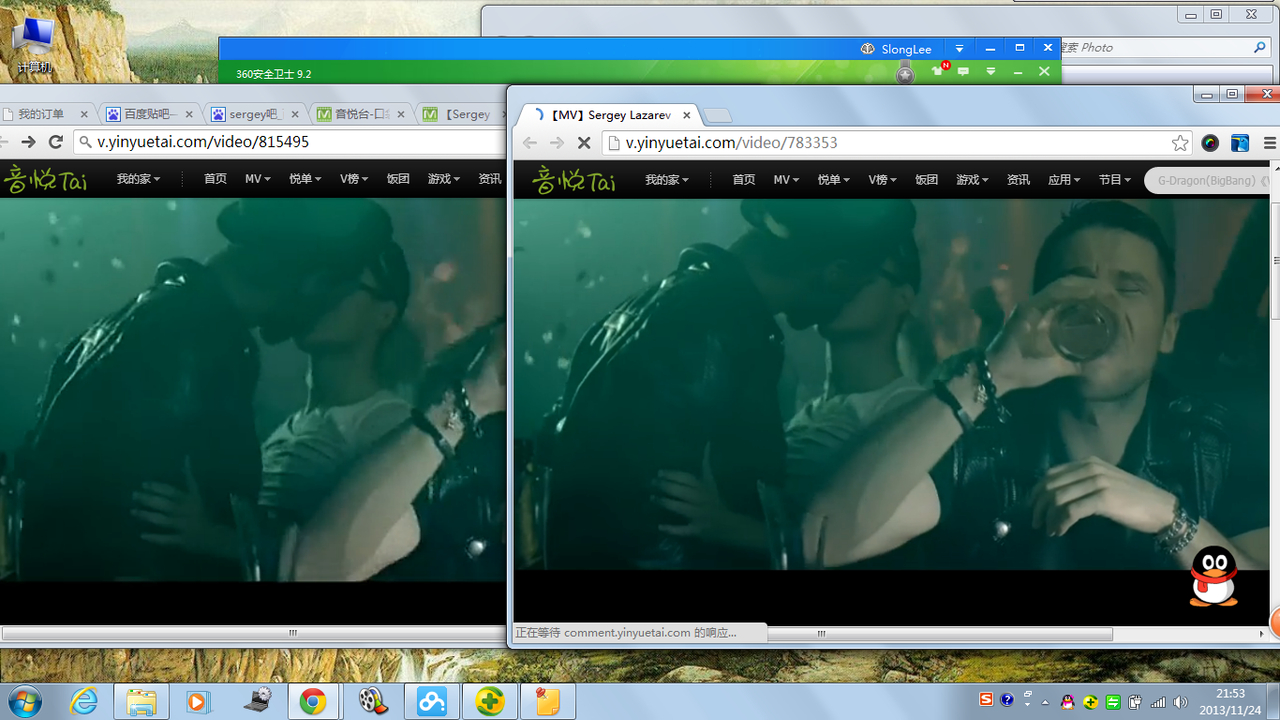Switch to the sergey吧 tab
The image size is (1280, 720).
pyautogui.click(x=256, y=114)
